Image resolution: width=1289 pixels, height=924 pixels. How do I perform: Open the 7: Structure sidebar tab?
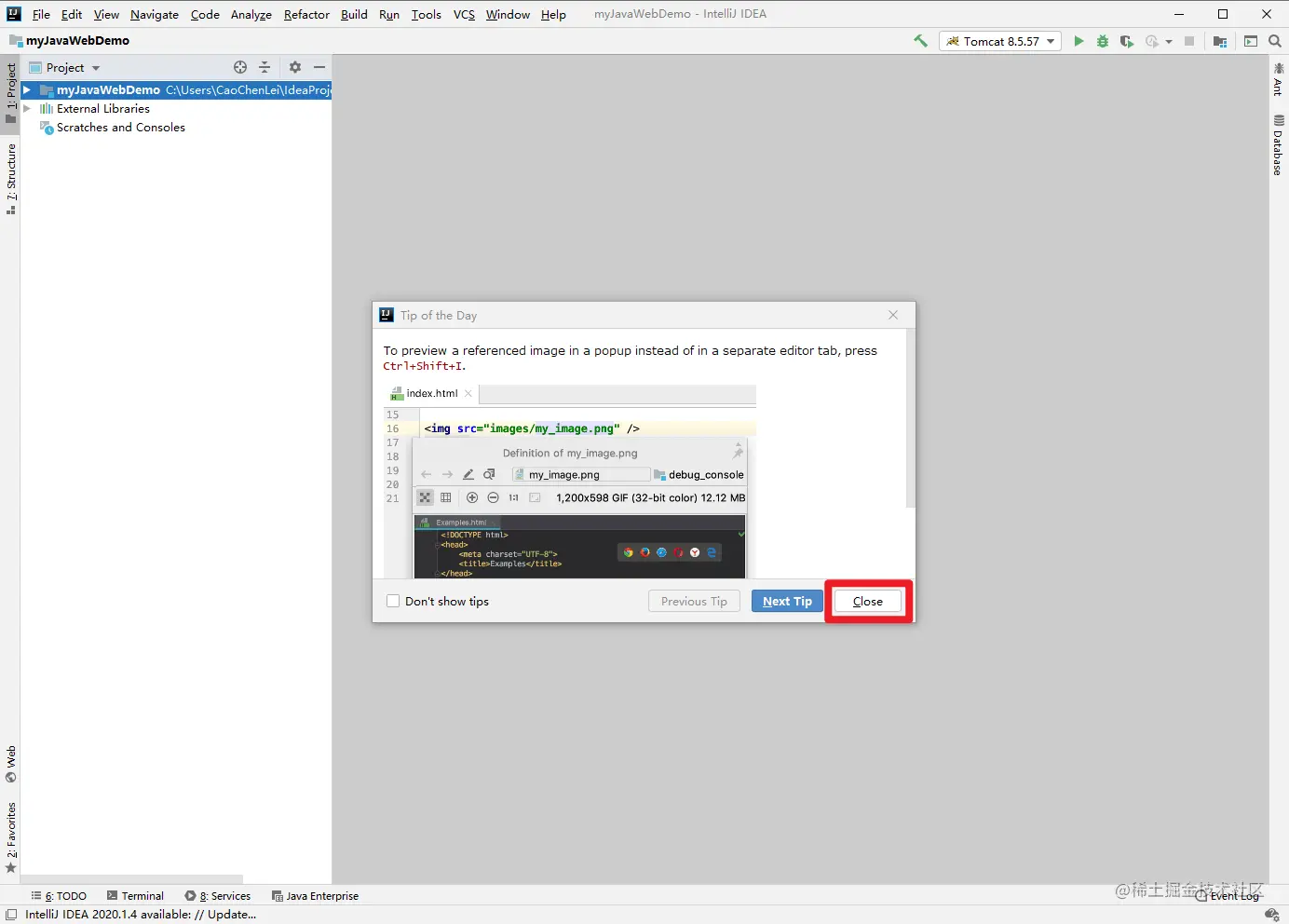point(10,179)
